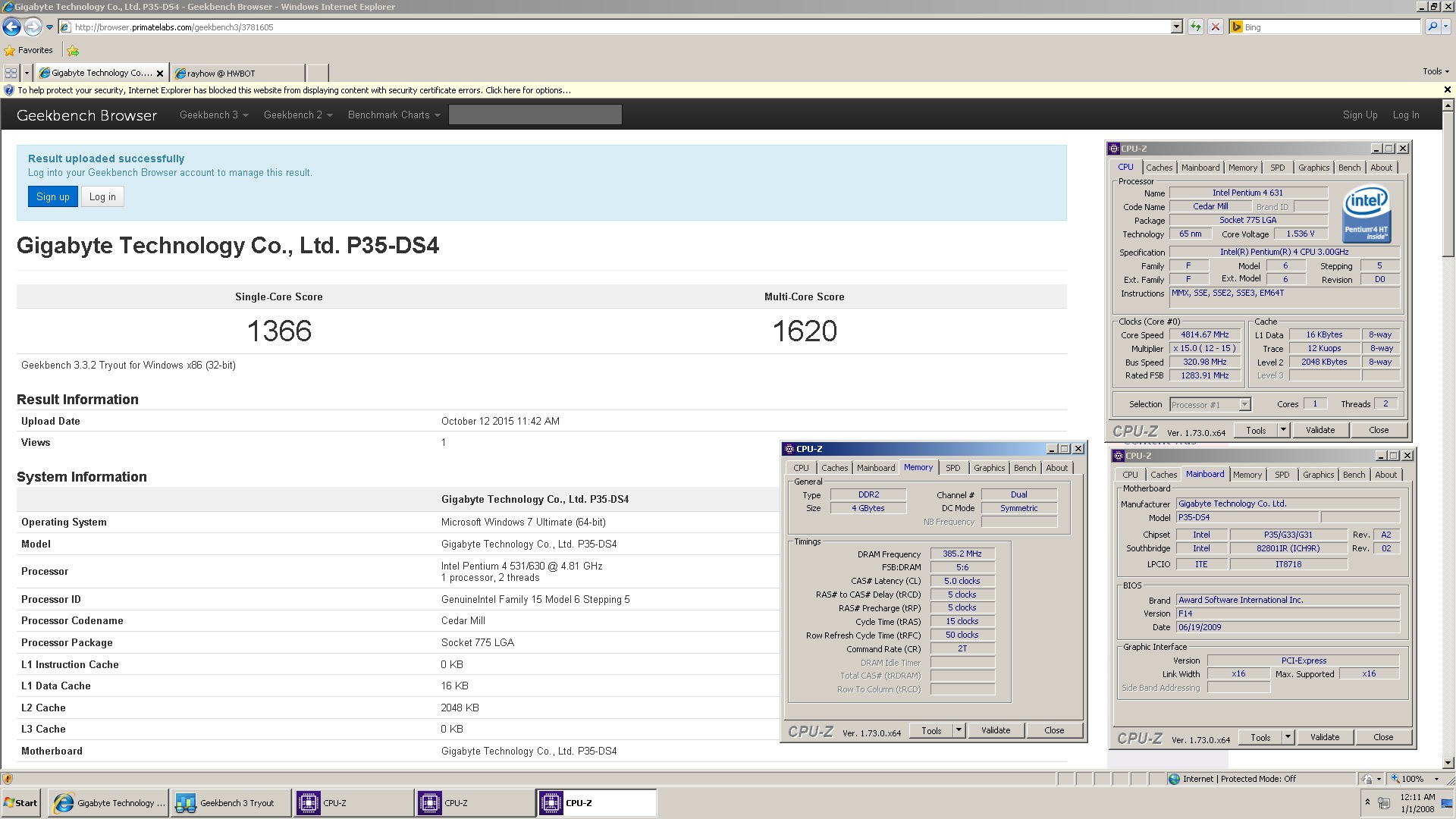
Task: Switch to rayhow @ HWBOT tab
Action: coord(238,74)
